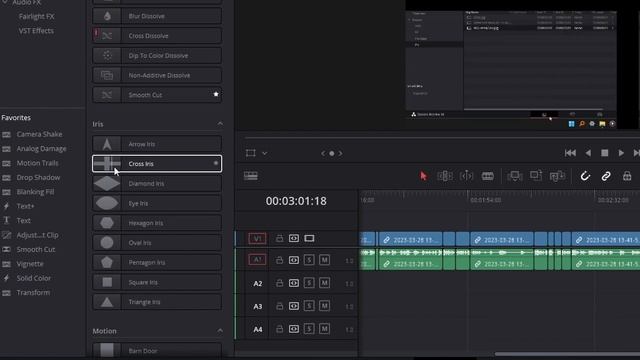Viewport: 640px width, 360px height.
Task: Lock the V1 video track
Action: [279, 238]
